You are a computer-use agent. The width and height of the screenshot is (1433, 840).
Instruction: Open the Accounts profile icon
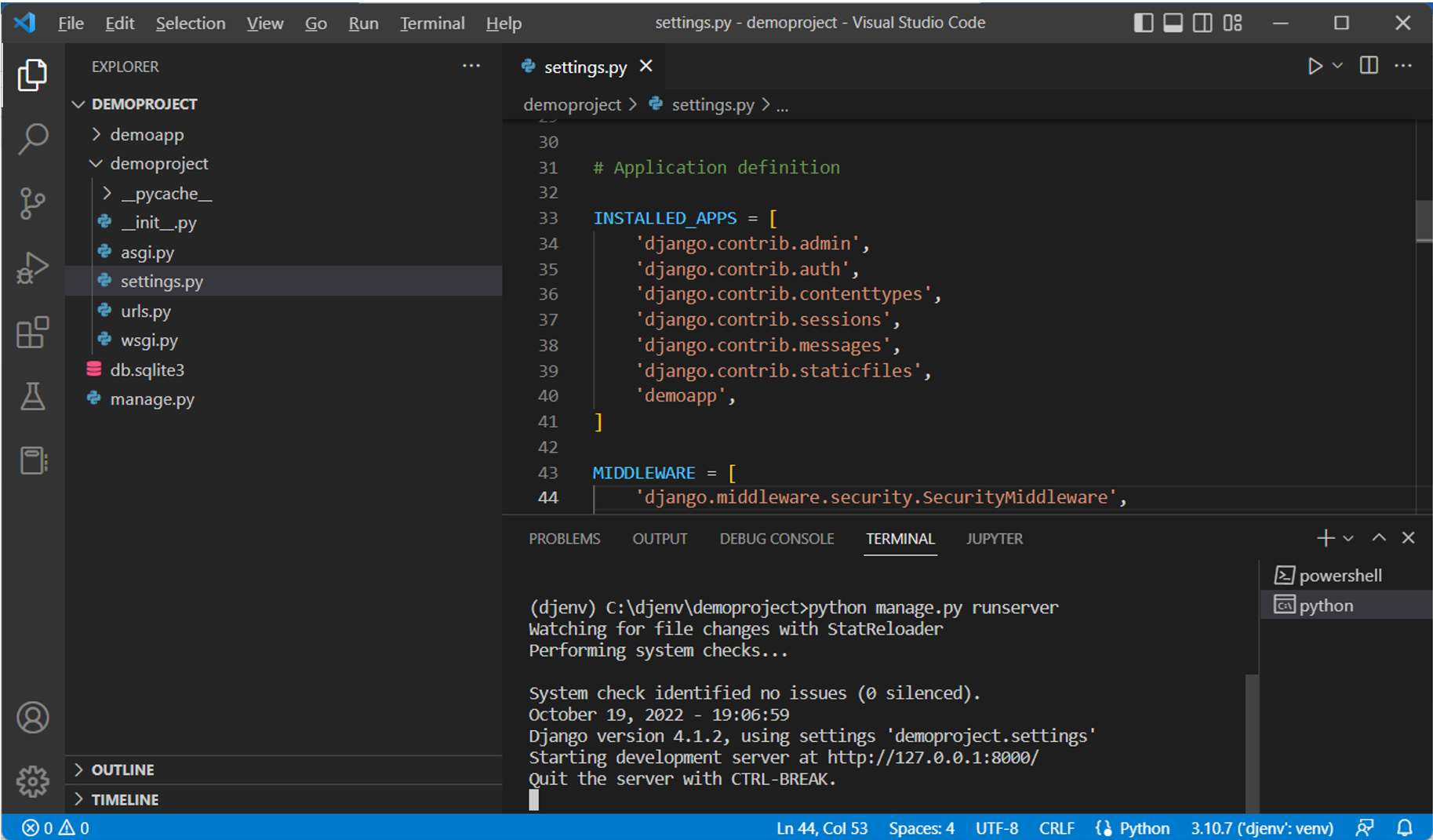coord(32,717)
